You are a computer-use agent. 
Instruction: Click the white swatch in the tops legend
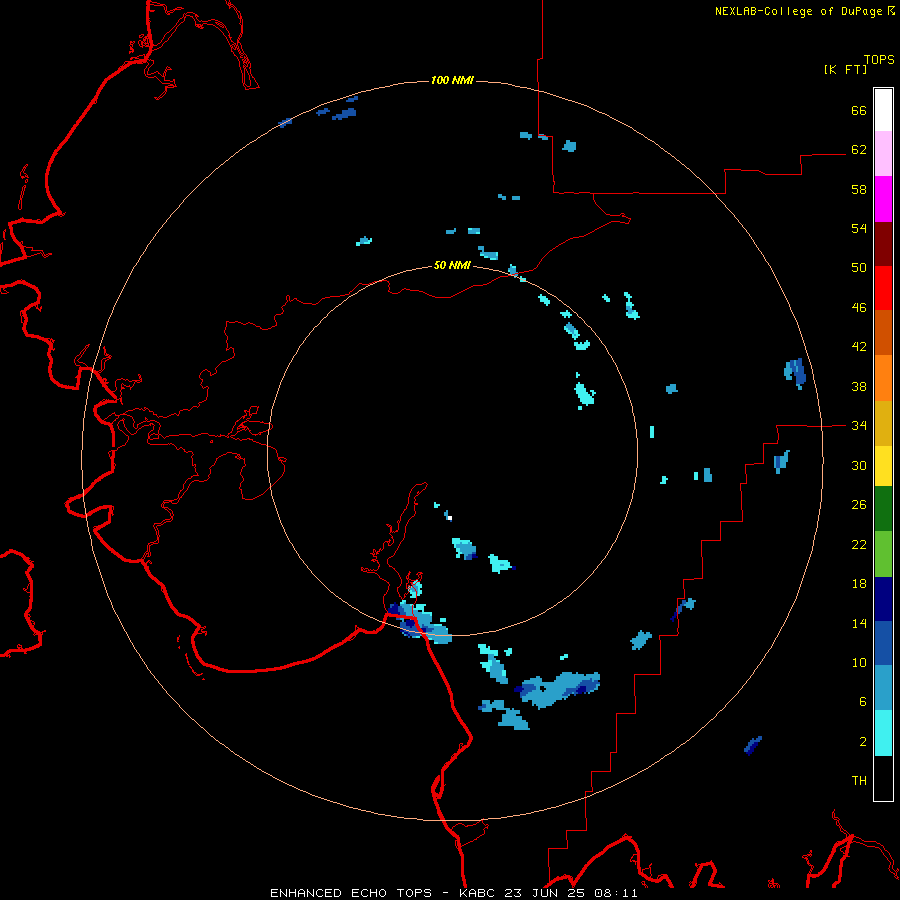pyautogui.click(x=883, y=110)
